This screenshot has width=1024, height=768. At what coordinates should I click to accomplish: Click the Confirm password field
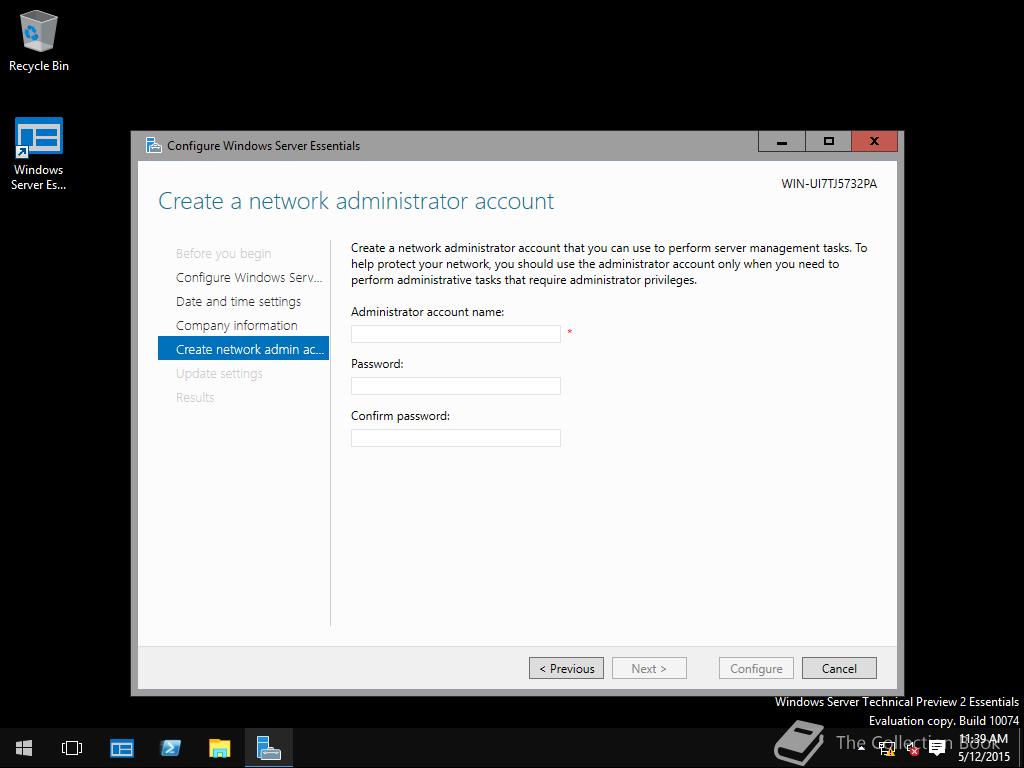455,438
